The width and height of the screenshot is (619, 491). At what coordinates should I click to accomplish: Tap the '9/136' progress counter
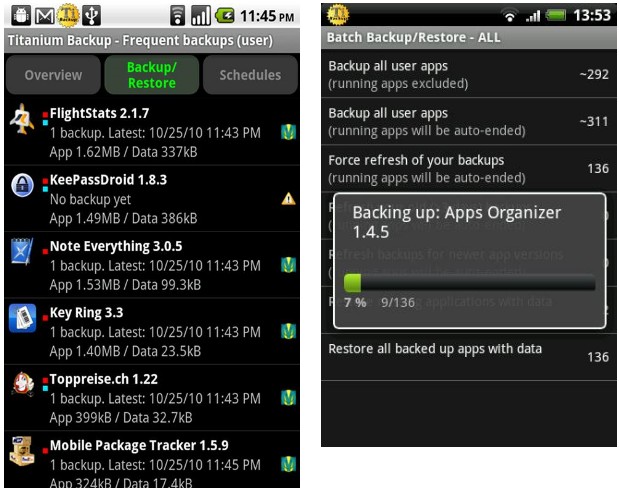[x=398, y=303]
